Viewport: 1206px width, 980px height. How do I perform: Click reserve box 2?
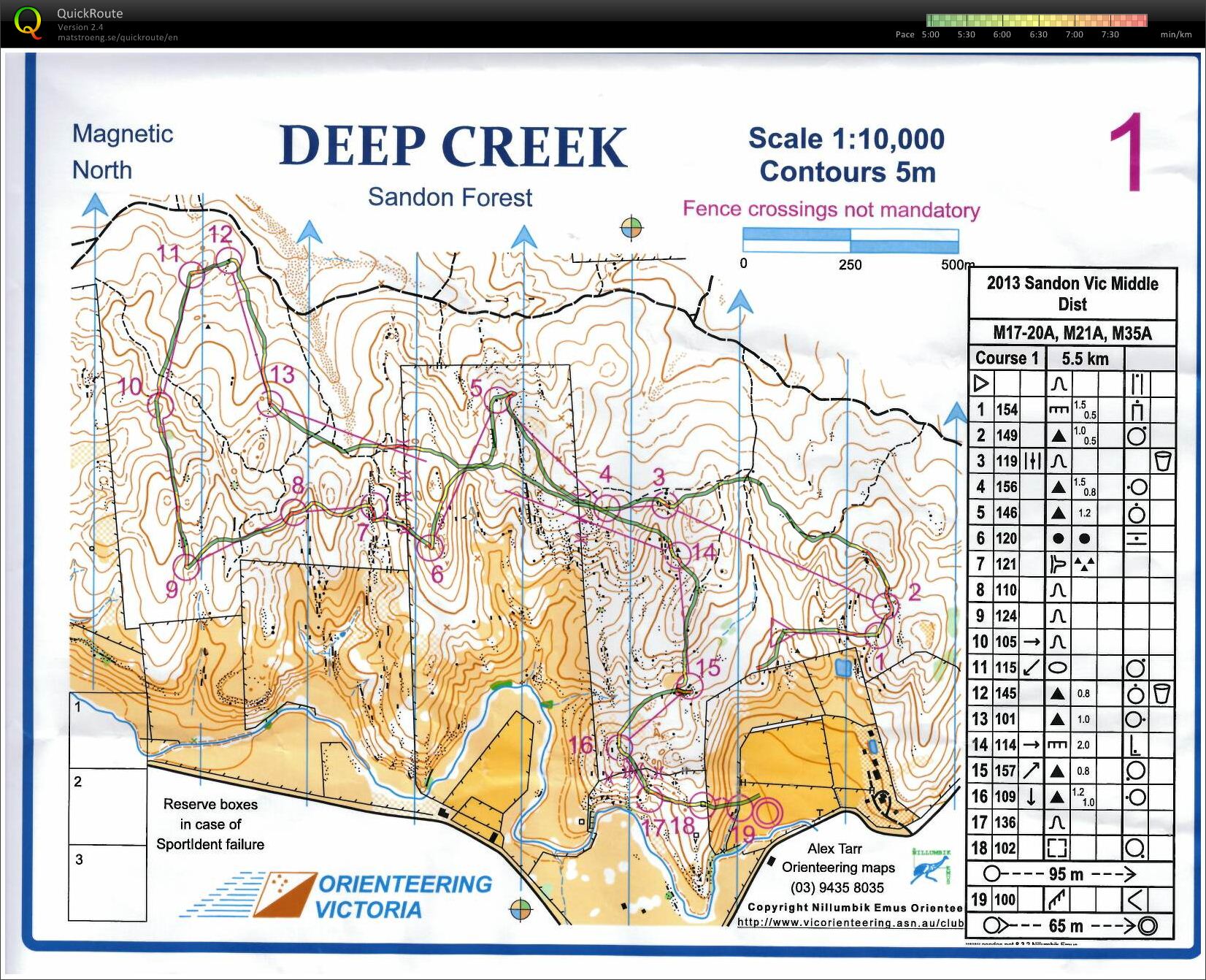(108, 806)
